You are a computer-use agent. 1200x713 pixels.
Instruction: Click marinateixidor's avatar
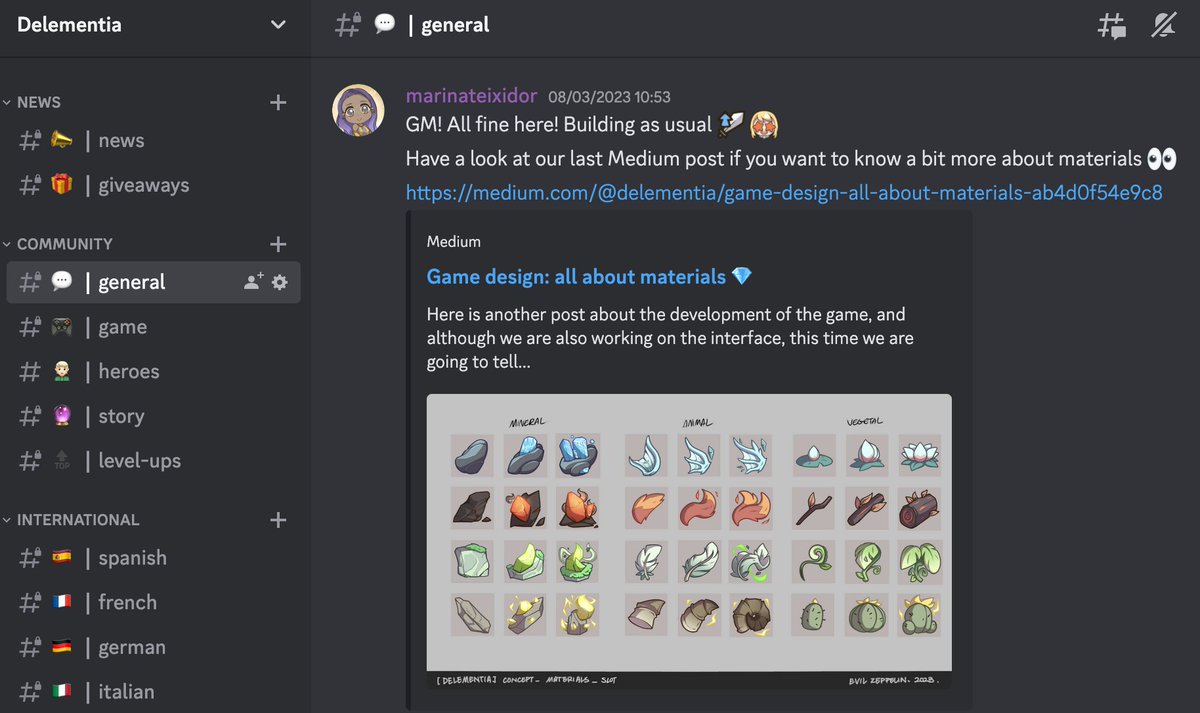(358, 111)
